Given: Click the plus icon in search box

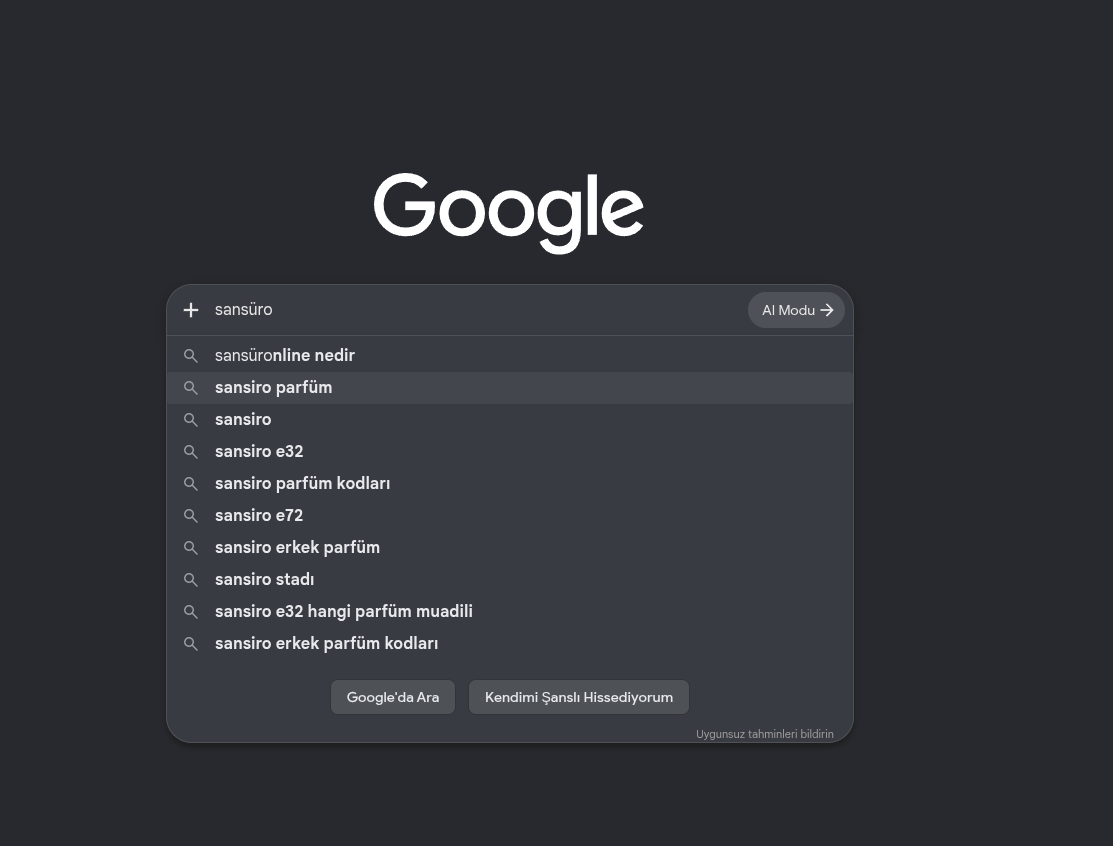Looking at the screenshot, I should coord(190,310).
